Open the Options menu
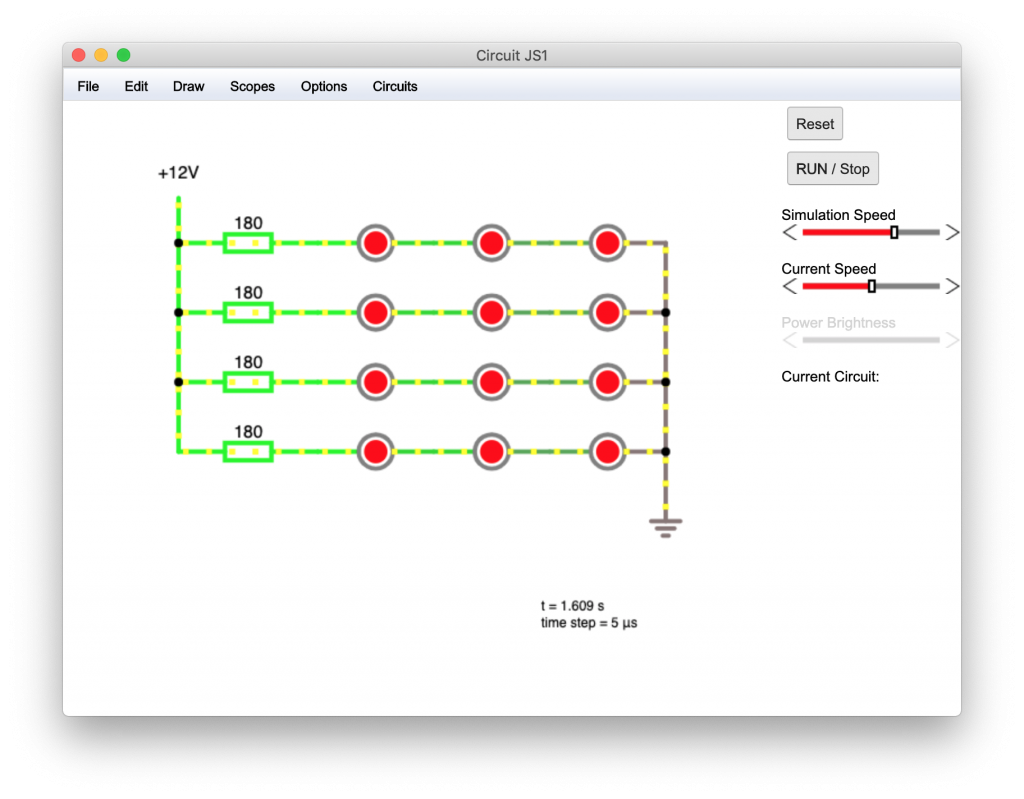The width and height of the screenshot is (1024, 799). pyautogui.click(x=323, y=86)
